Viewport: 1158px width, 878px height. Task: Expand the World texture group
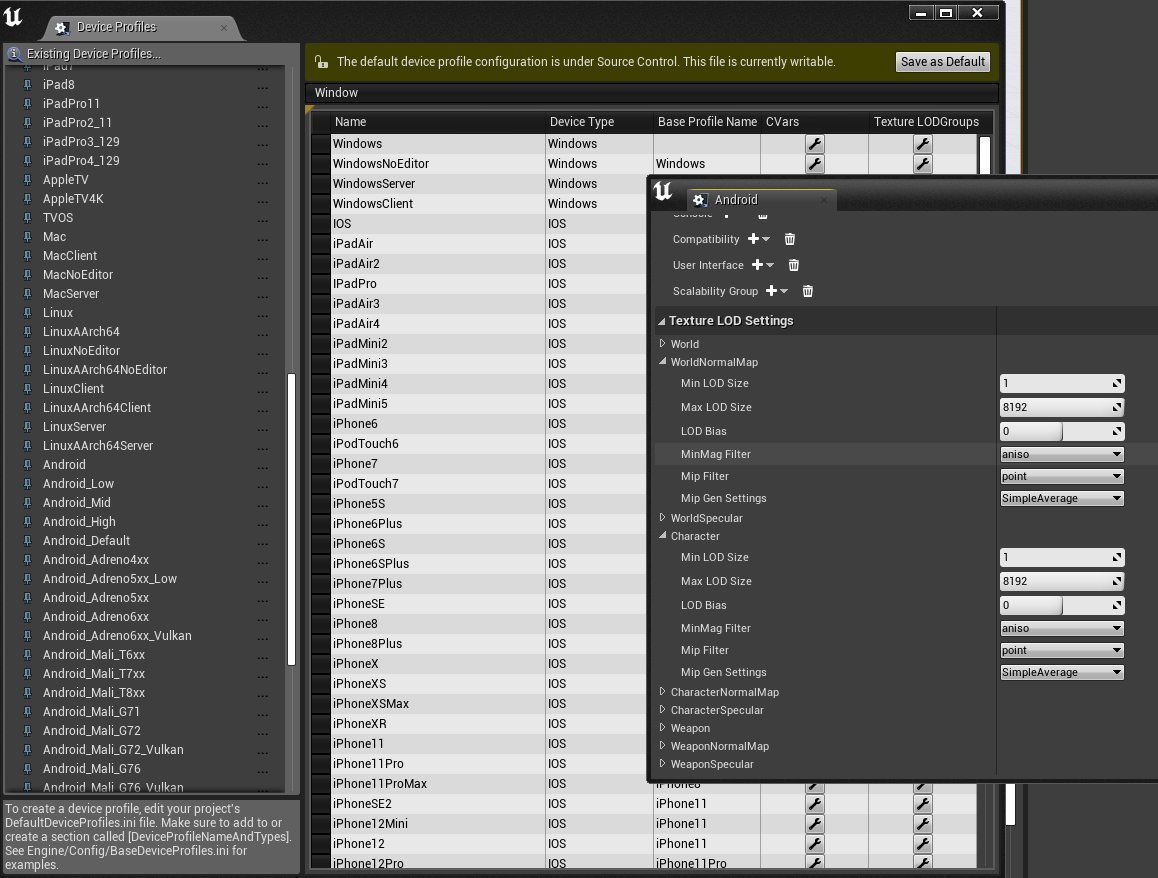pyautogui.click(x=662, y=343)
